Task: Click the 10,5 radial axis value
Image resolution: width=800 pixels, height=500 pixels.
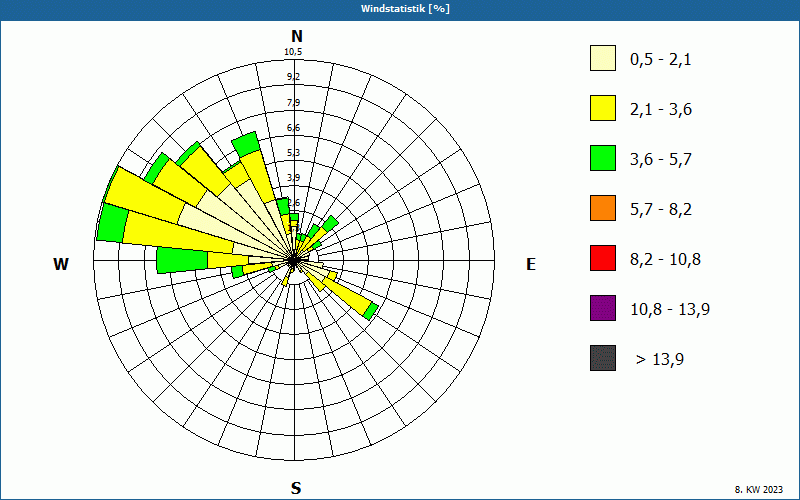Action: 293,52
